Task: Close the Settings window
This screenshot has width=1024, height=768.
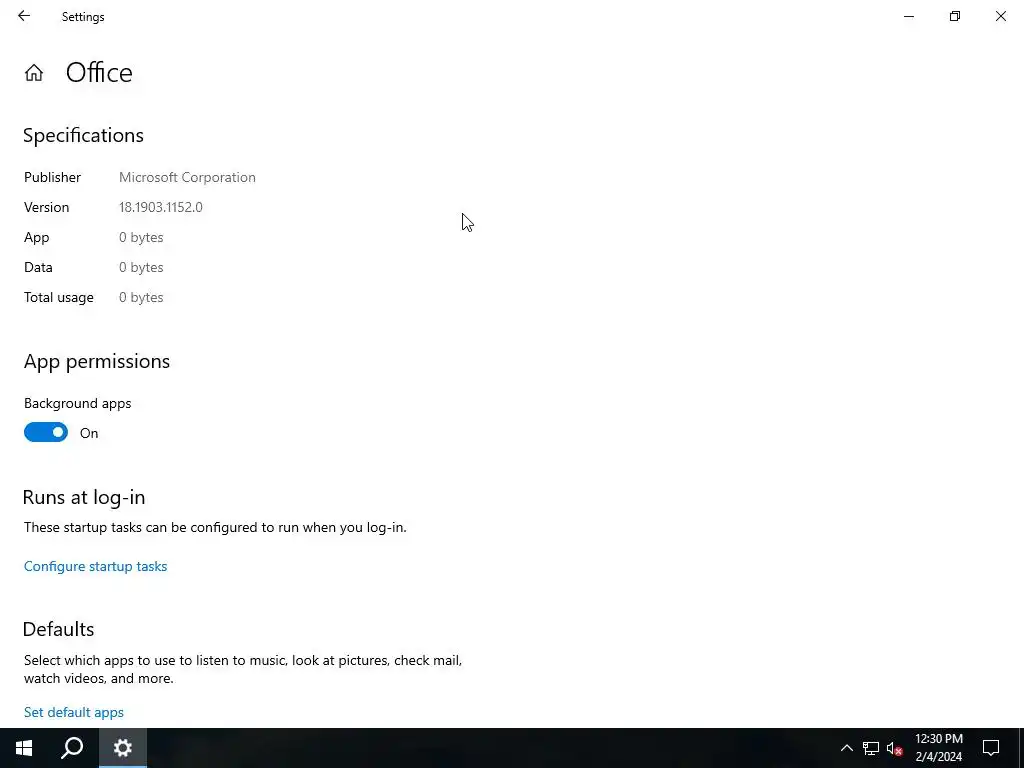Action: coord(1000,16)
